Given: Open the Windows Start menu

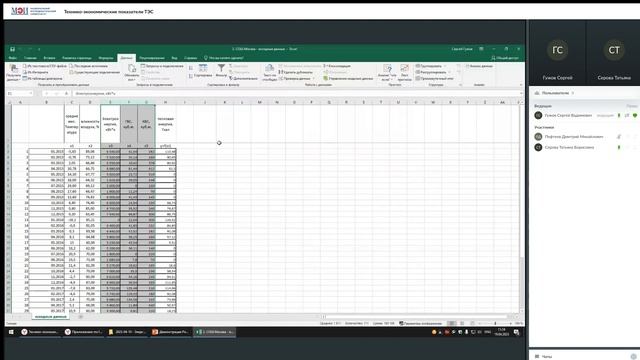Looking at the screenshot, I should tap(11, 332).
